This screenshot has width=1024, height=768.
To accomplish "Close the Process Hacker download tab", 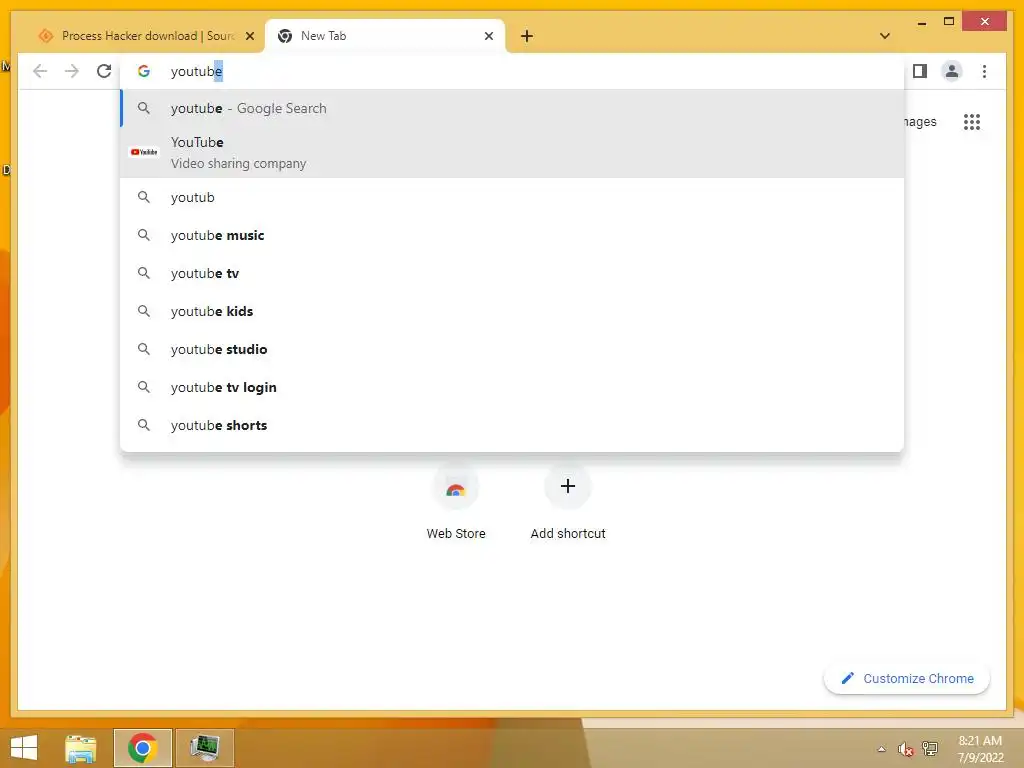I will (x=249, y=36).
